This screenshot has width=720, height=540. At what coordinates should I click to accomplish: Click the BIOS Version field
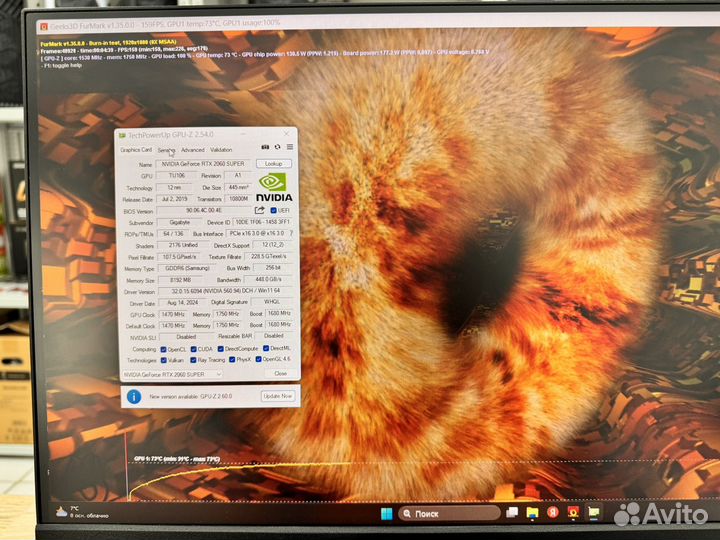pos(204,211)
